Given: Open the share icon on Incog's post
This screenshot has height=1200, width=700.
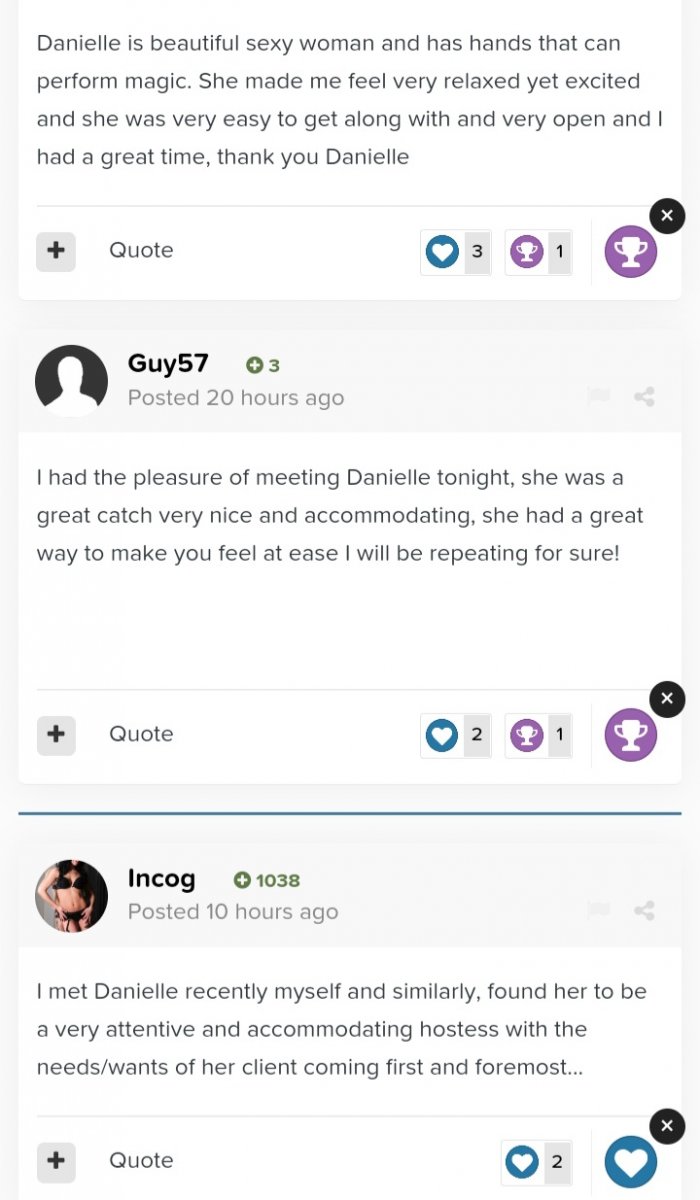Looking at the screenshot, I should (645, 911).
